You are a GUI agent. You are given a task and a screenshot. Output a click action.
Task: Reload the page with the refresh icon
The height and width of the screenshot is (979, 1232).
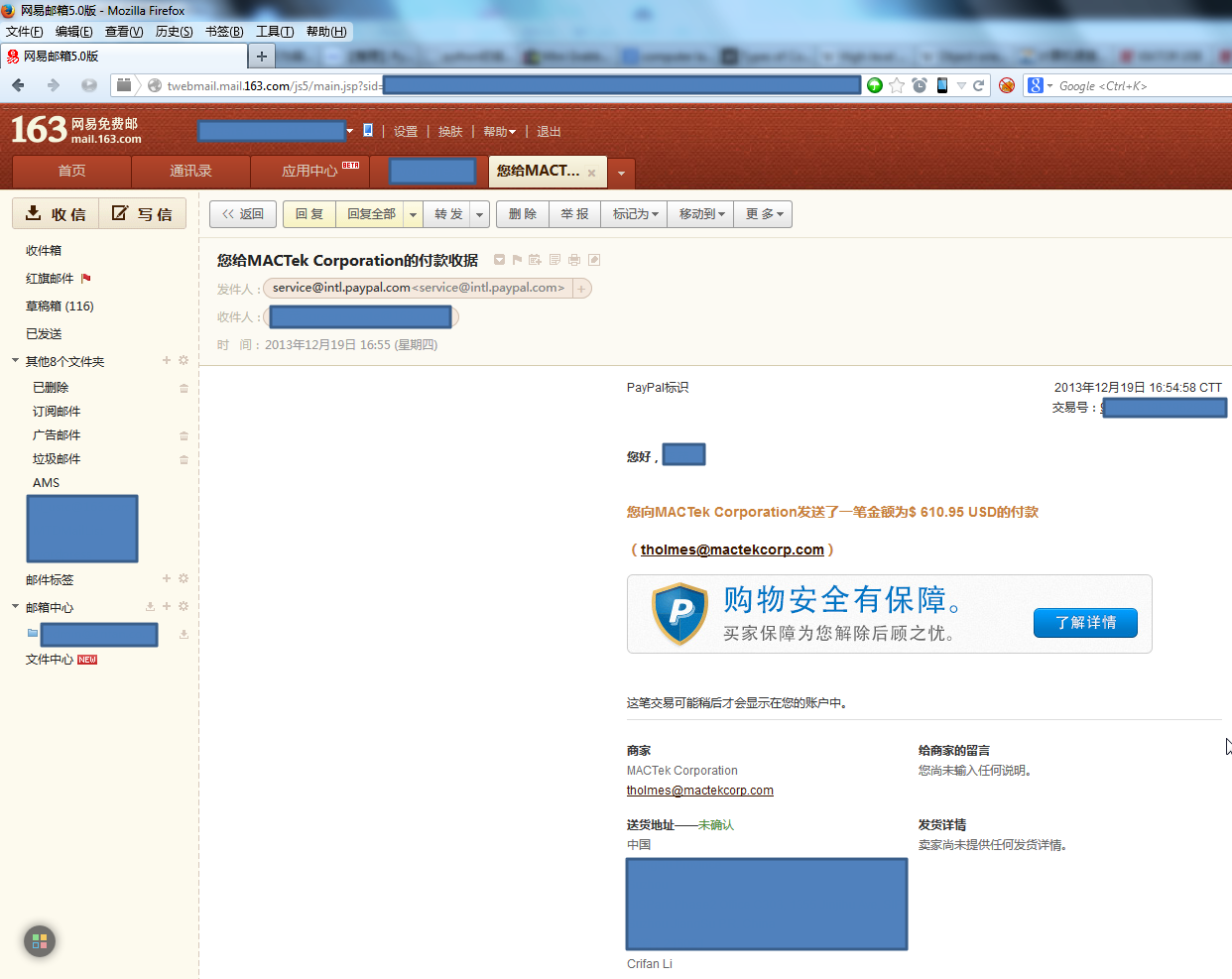[978, 85]
